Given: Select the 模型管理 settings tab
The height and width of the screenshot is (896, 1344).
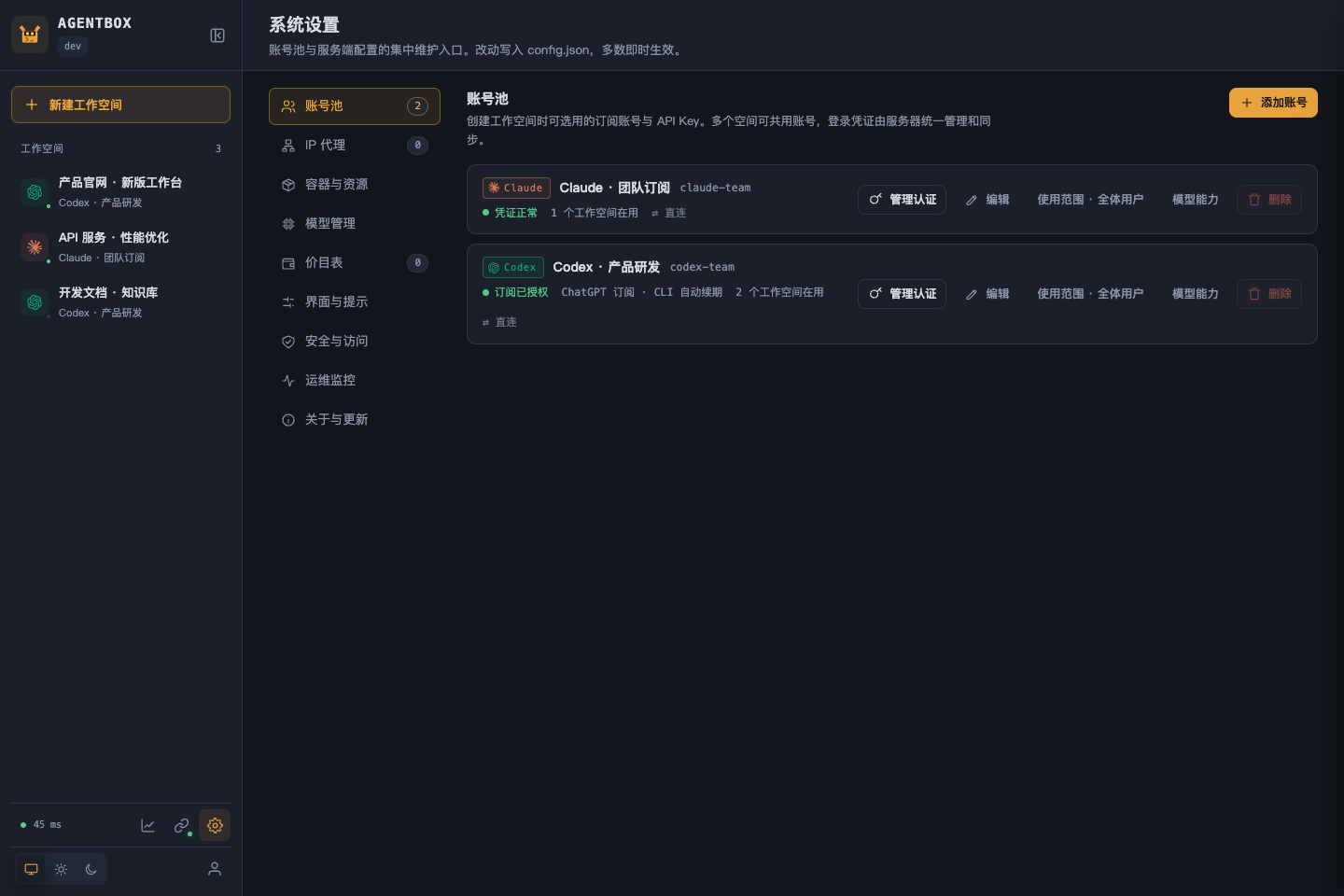Looking at the screenshot, I should click(355, 224).
